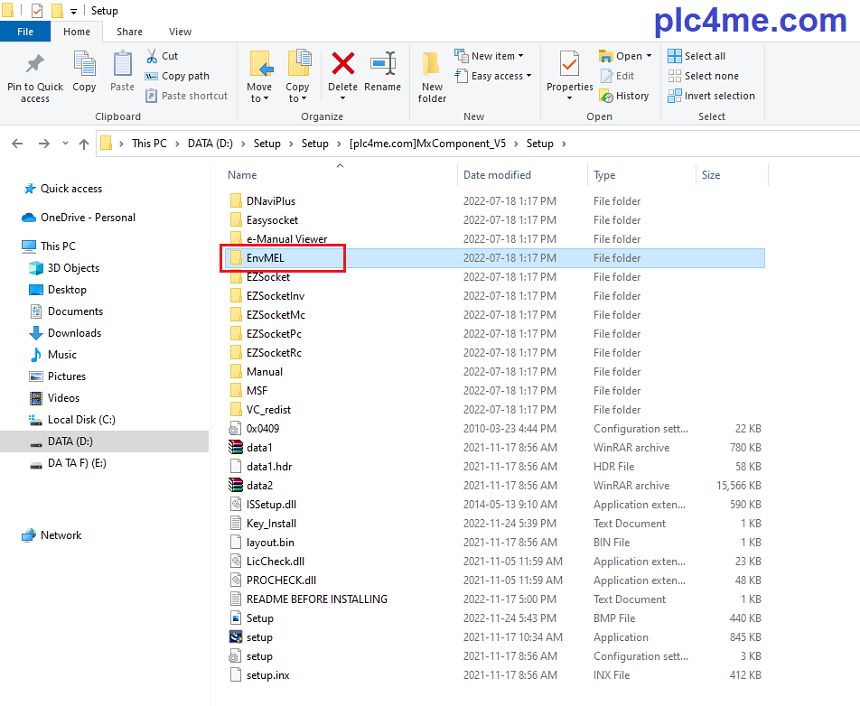
Task: Click Invert selection in the ribbon
Action: pyautogui.click(x=711, y=96)
